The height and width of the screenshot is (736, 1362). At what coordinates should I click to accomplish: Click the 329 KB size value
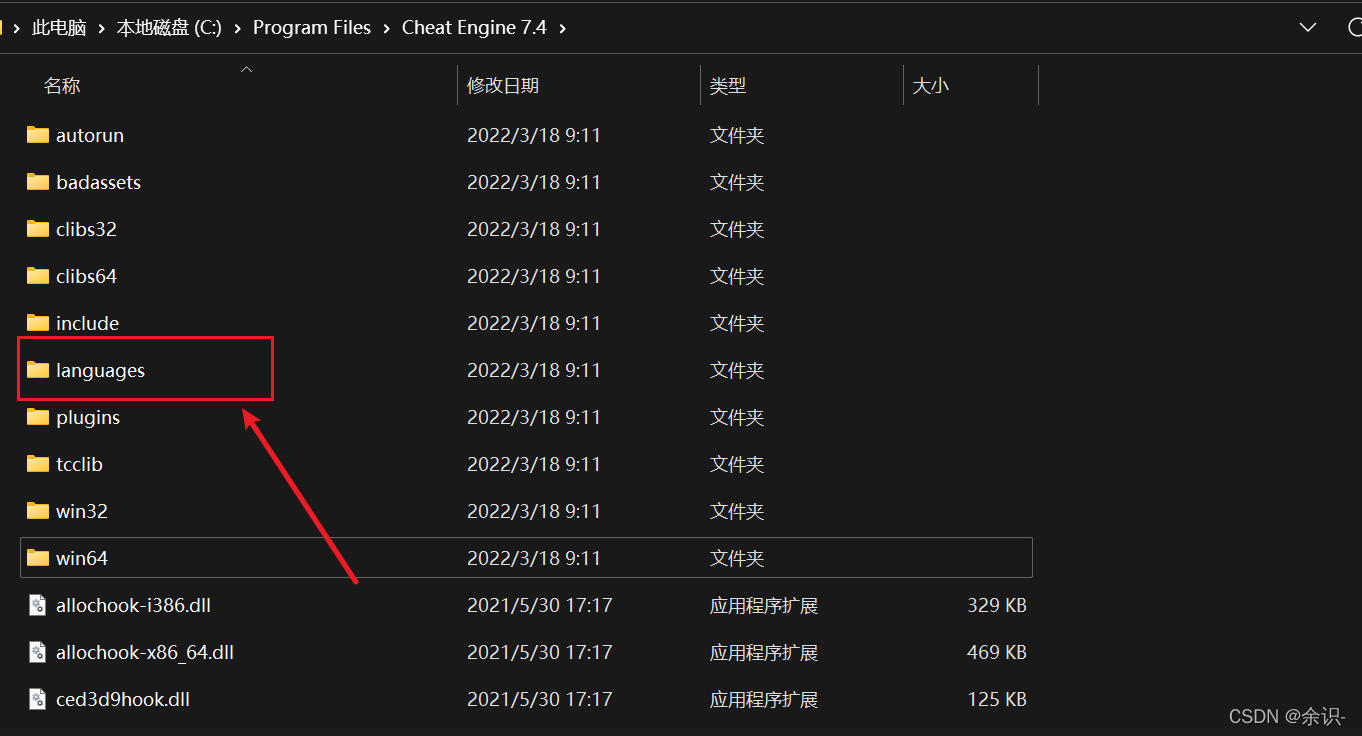(997, 605)
